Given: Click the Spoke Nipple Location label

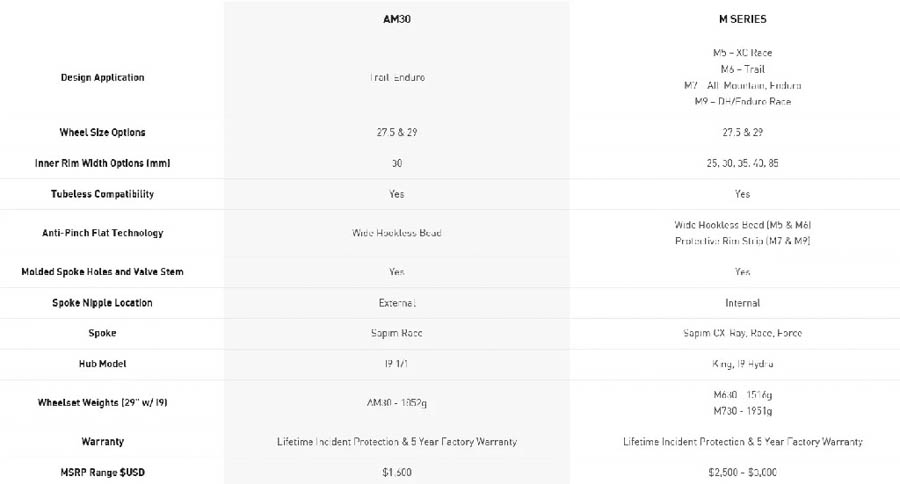Looking at the screenshot, I should pos(102,303).
